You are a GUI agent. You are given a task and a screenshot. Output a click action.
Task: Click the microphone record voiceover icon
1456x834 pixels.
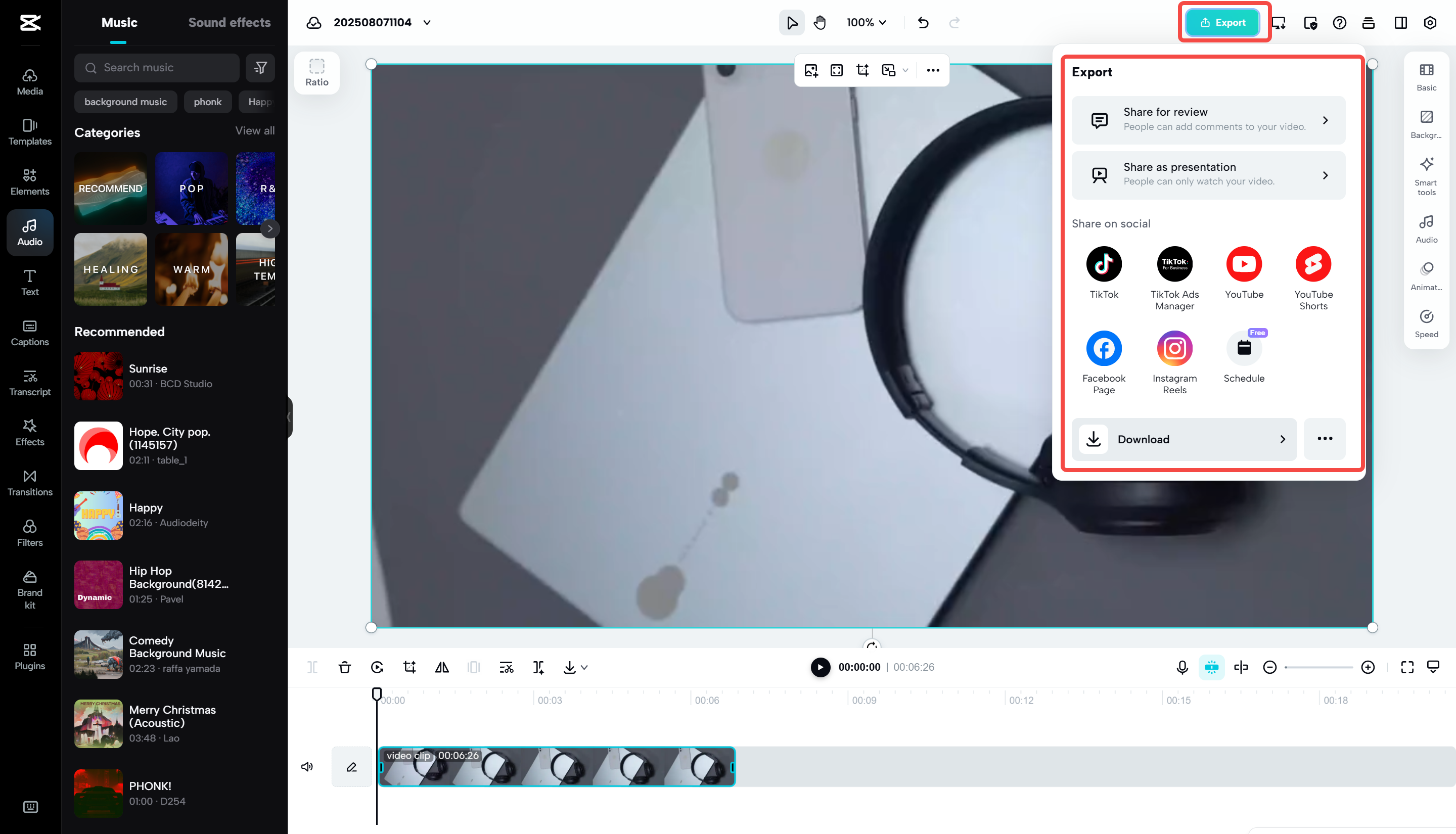[1181, 667]
